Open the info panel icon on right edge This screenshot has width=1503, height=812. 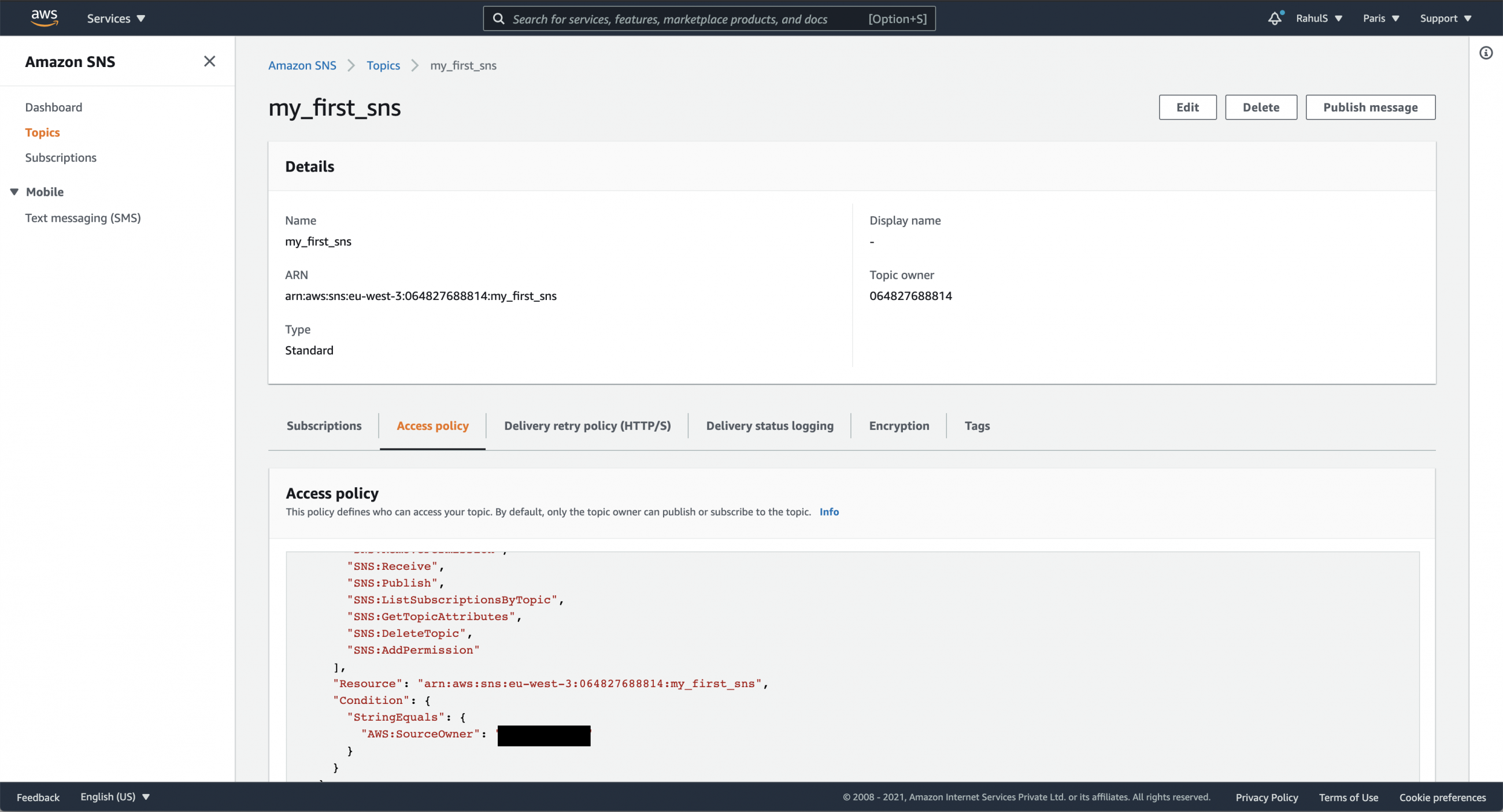pyautogui.click(x=1486, y=53)
